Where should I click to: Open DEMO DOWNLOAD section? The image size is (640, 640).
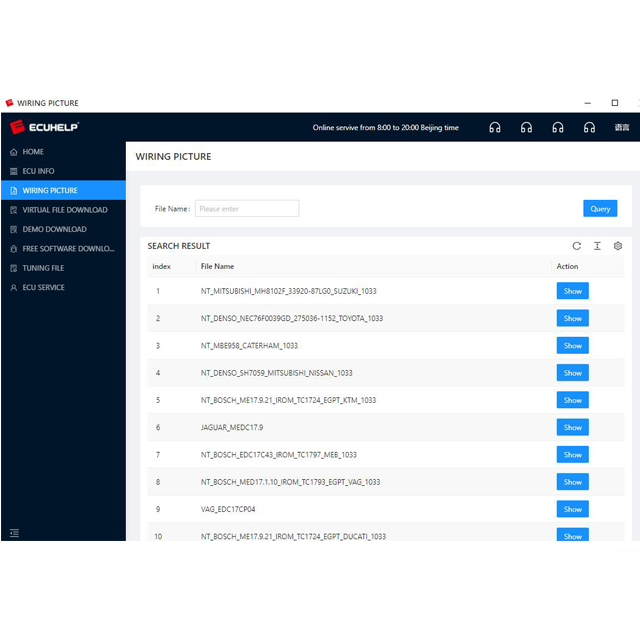[x=54, y=229]
